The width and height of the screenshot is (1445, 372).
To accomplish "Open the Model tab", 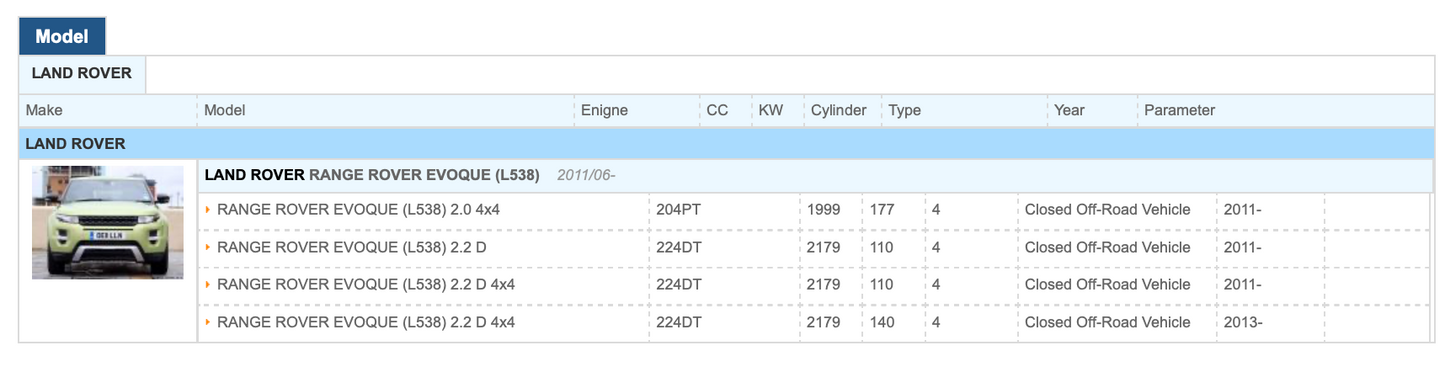I will (62, 37).
